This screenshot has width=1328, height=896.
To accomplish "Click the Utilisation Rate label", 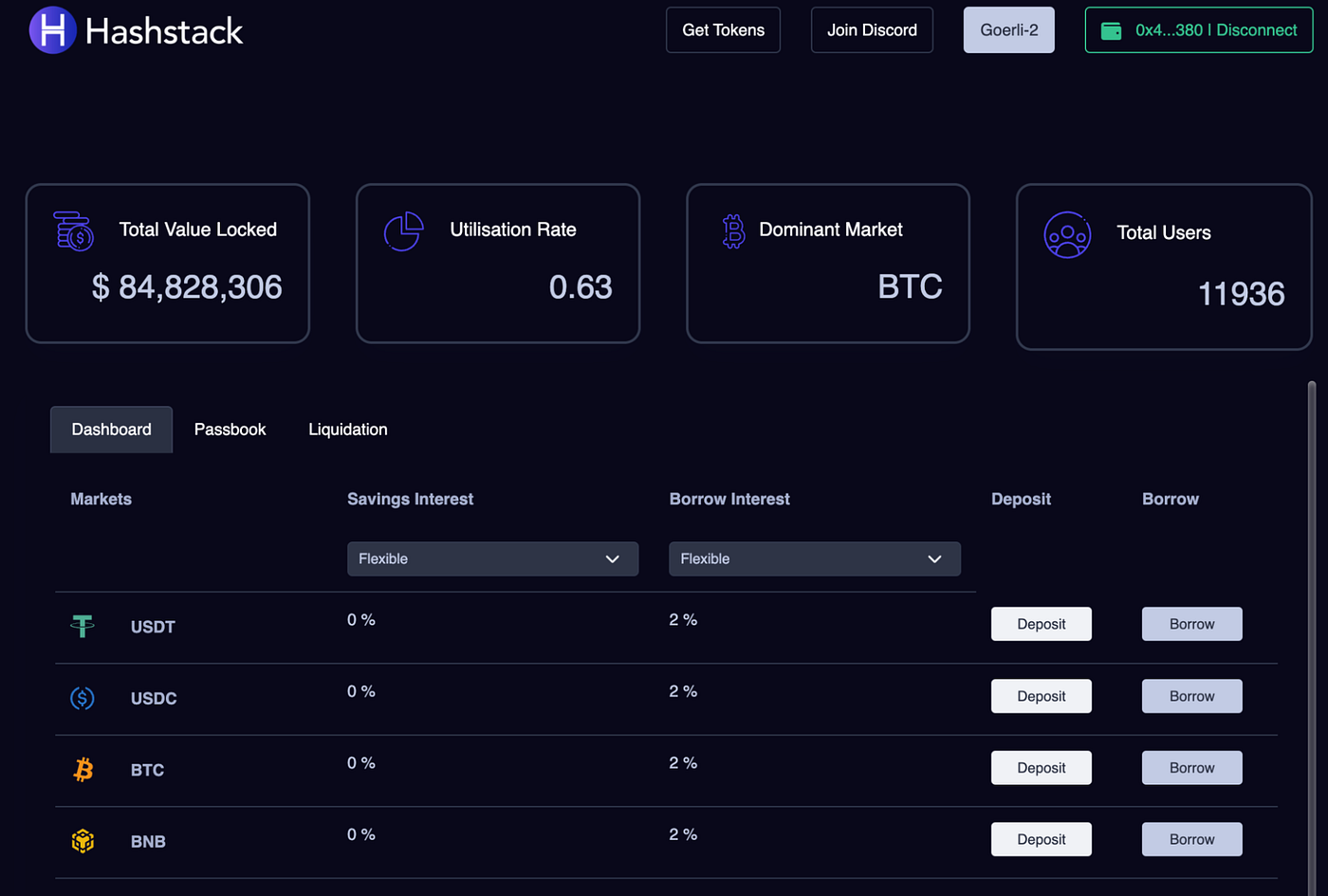I will 513,229.
